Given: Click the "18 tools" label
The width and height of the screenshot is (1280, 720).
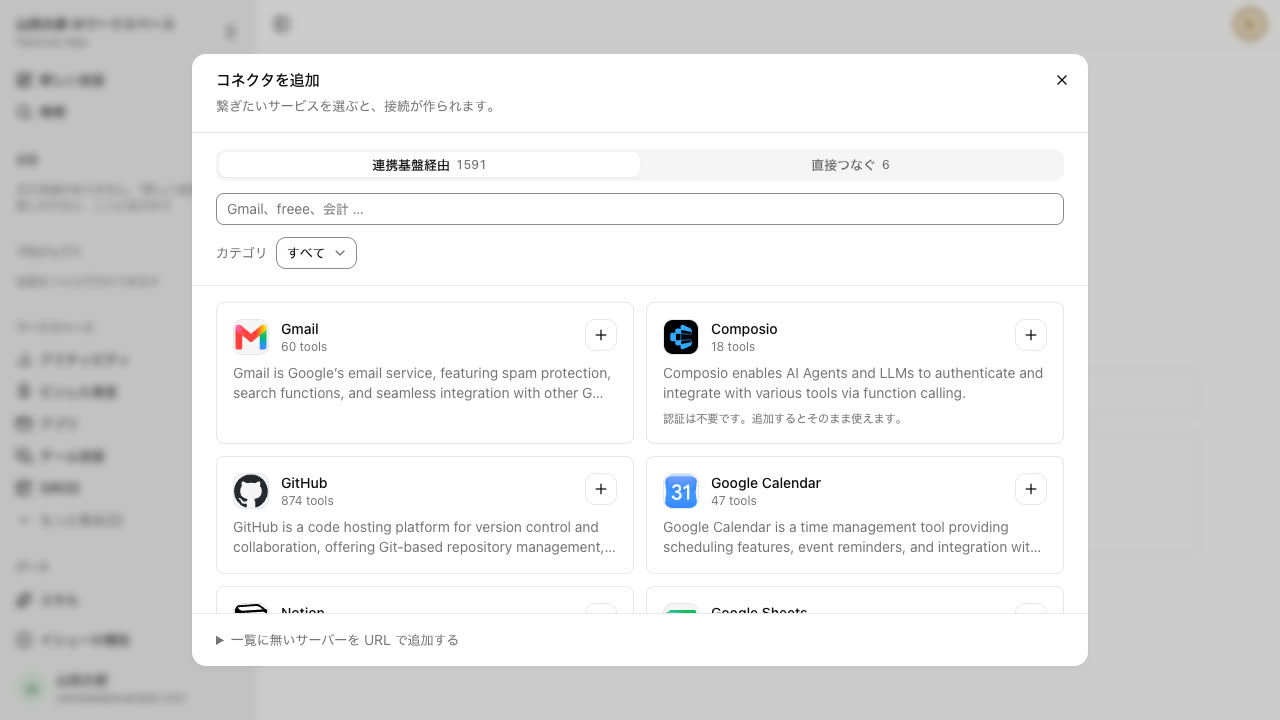Looking at the screenshot, I should pos(733,347).
